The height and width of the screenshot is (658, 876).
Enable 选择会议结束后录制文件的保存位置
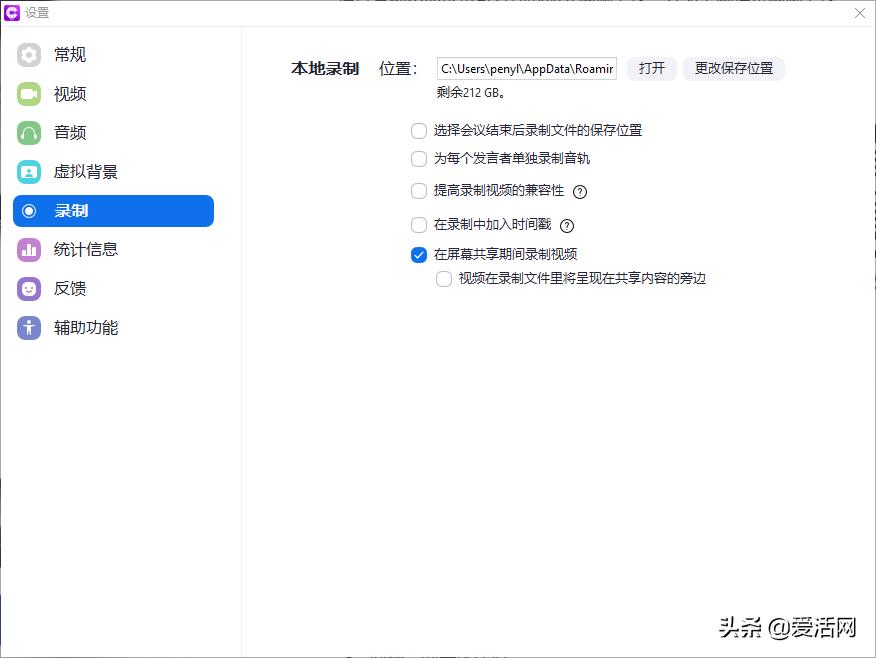418,130
